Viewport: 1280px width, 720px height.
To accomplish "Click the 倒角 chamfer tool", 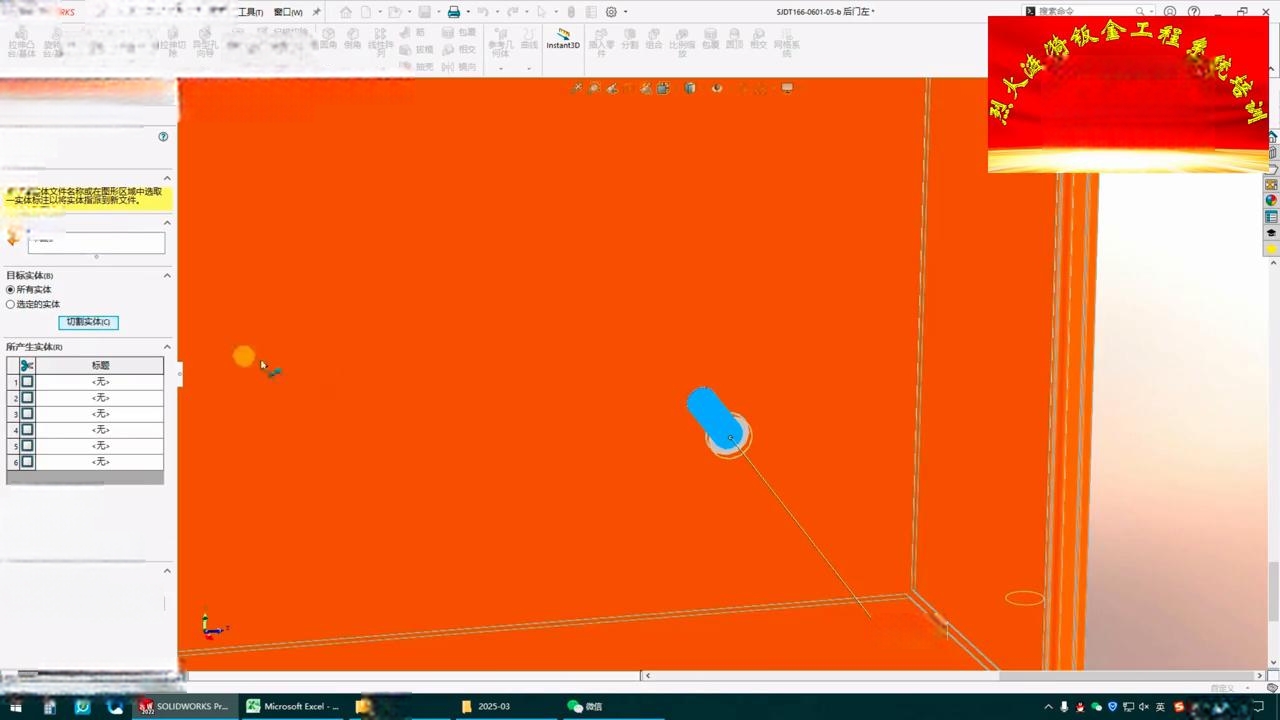I will point(352,40).
